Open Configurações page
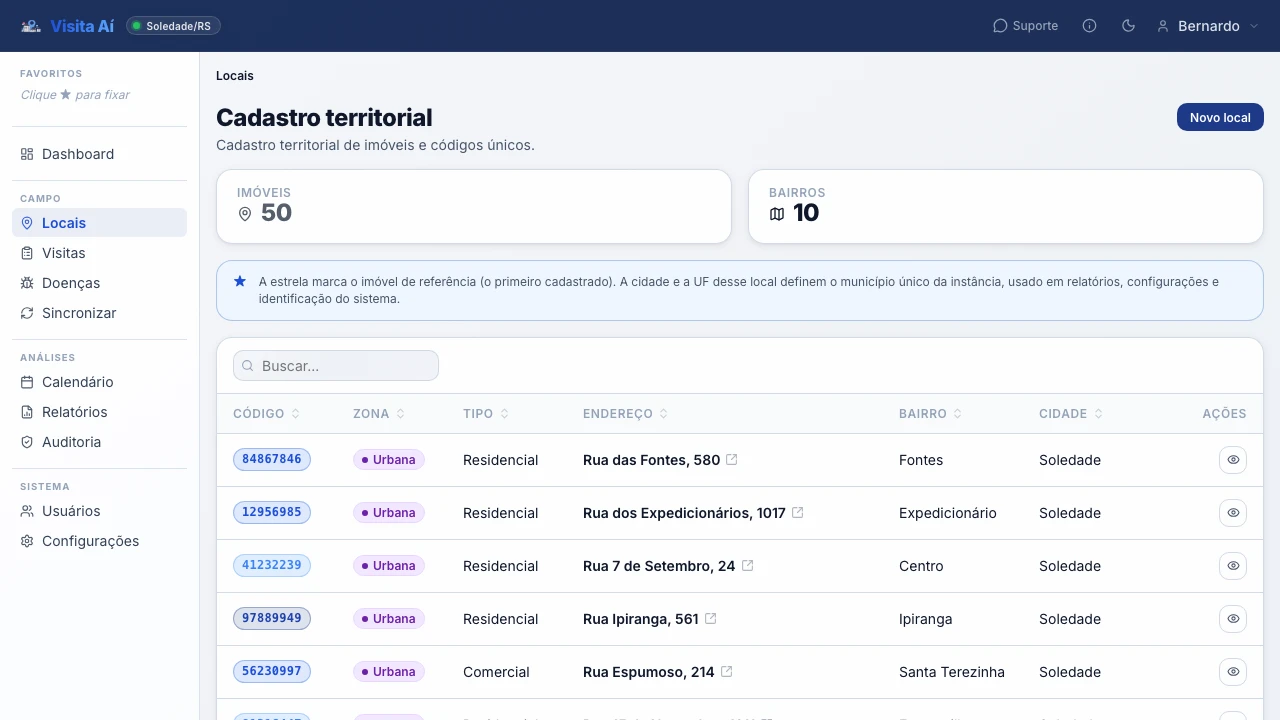This screenshot has width=1280, height=720. coord(99,541)
